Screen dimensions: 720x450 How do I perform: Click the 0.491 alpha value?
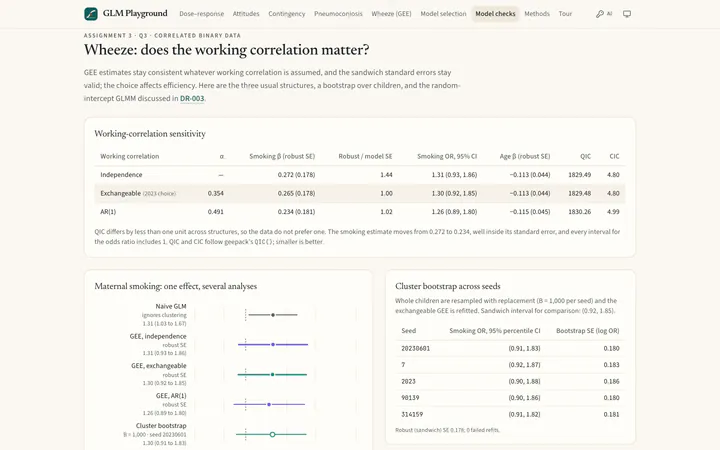coord(215,212)
